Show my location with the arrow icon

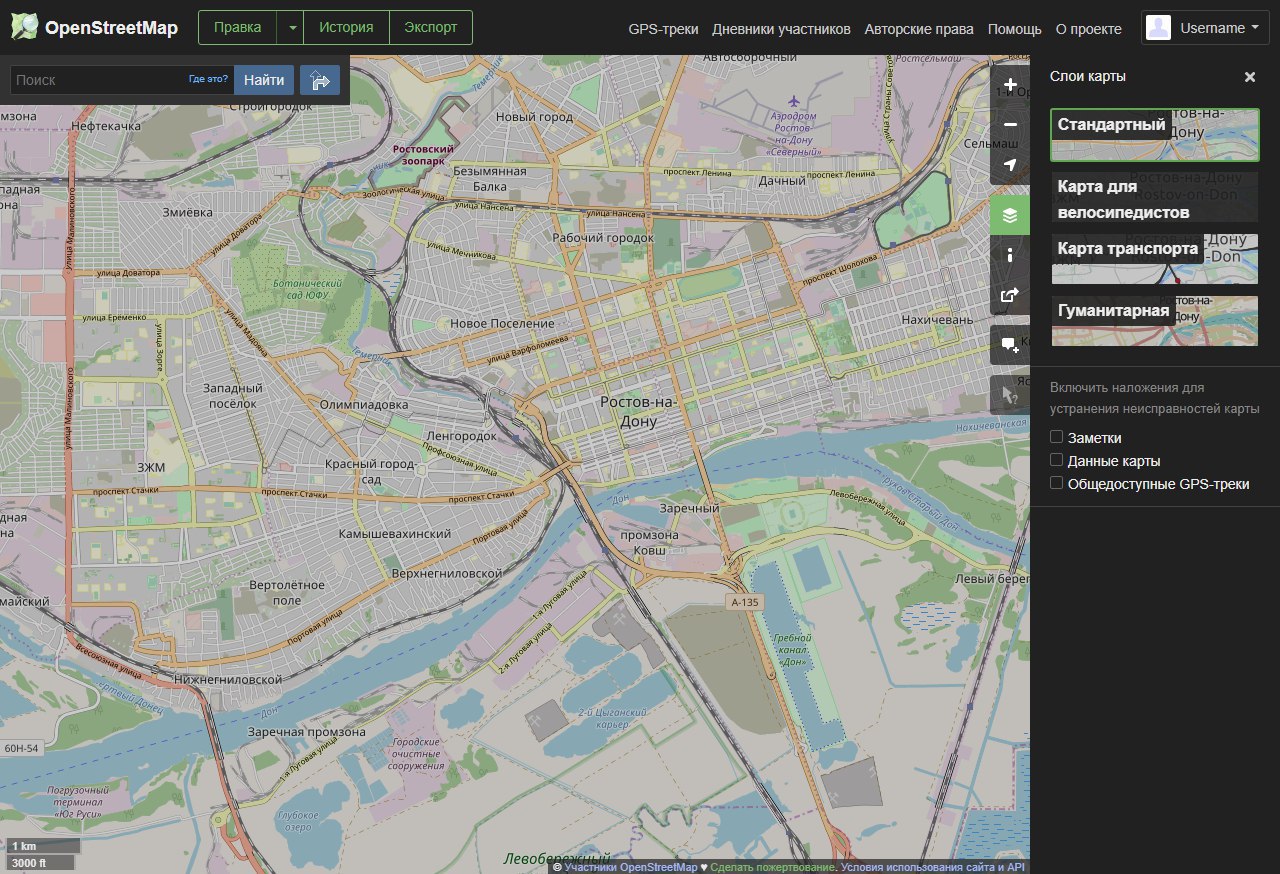coord(1010,165)
